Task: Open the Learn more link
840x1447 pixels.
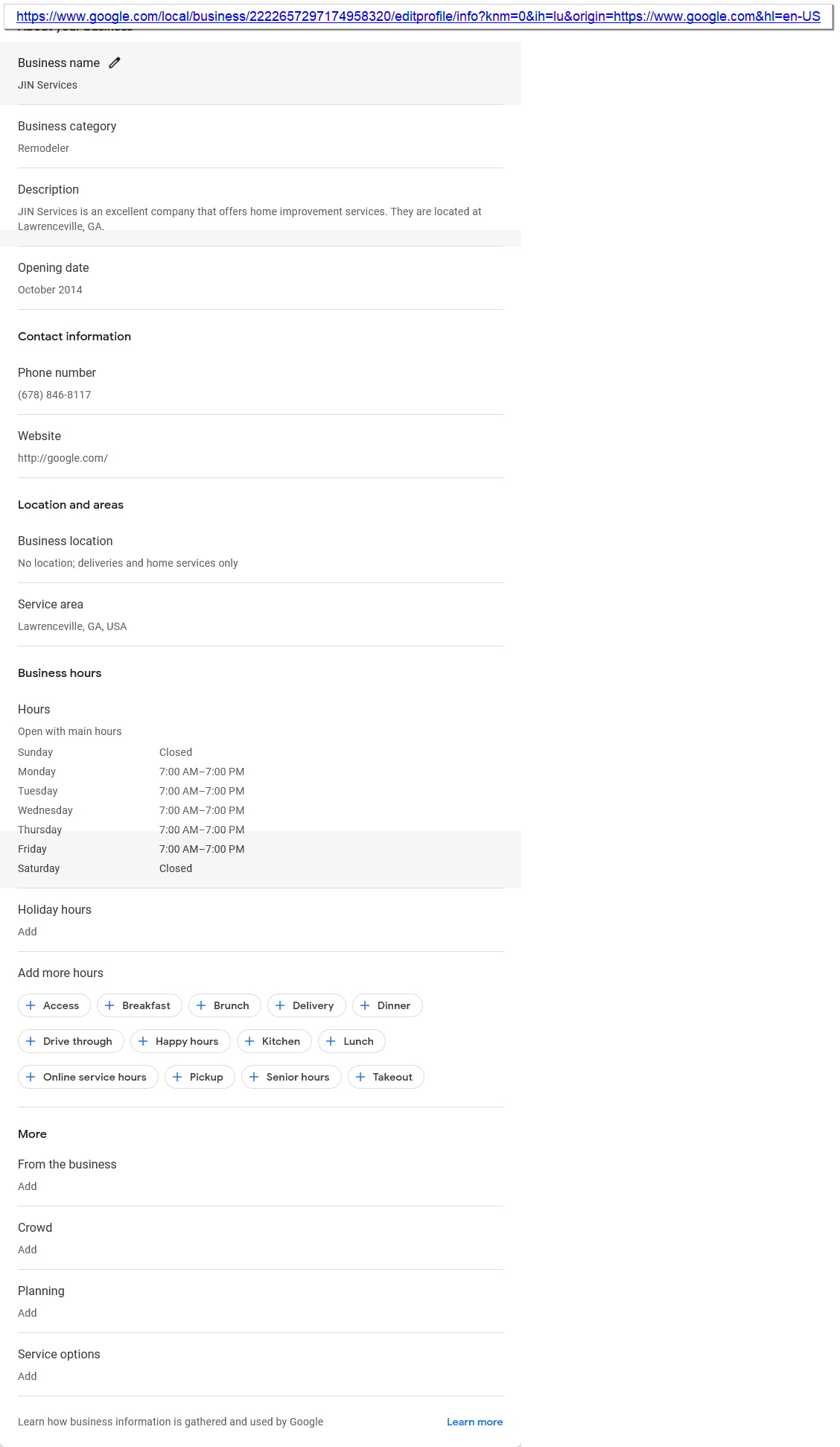Action: tap(474, 1422)
